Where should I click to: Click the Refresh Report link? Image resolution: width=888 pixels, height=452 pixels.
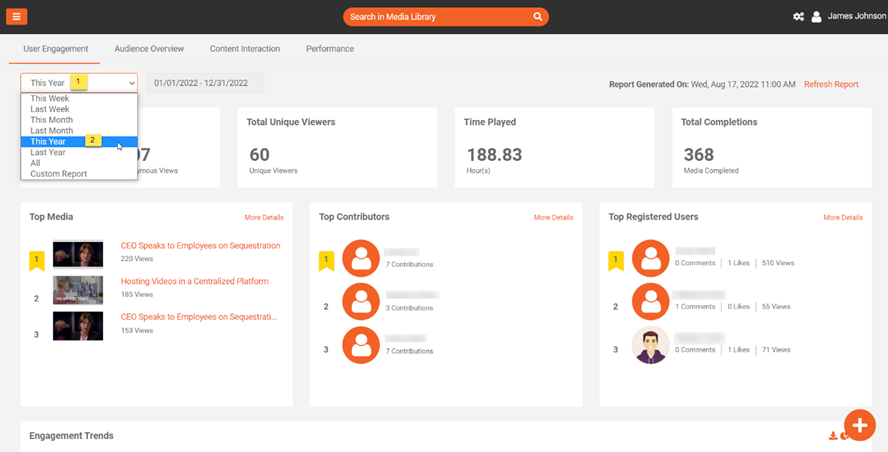point(831,85)
